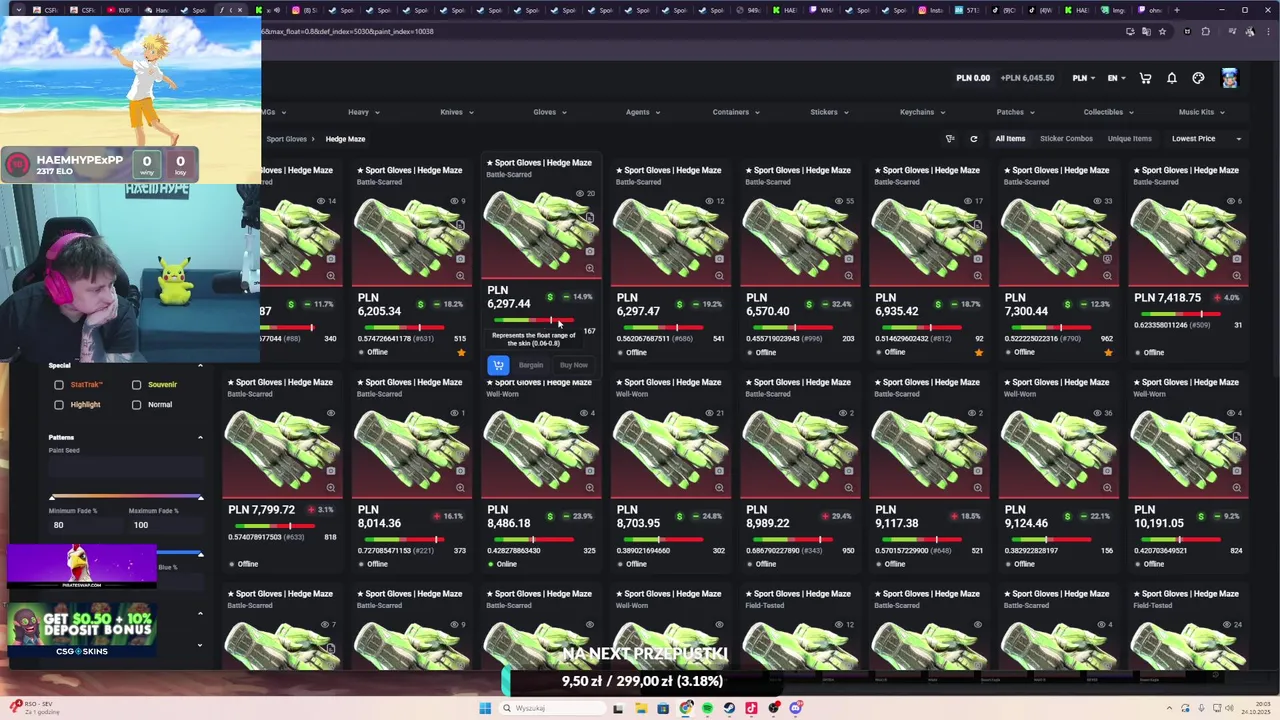Click Buy Now on PLN 6,297.44 card
Screen dimensions: 1280x720
click(x=574, y=365)
